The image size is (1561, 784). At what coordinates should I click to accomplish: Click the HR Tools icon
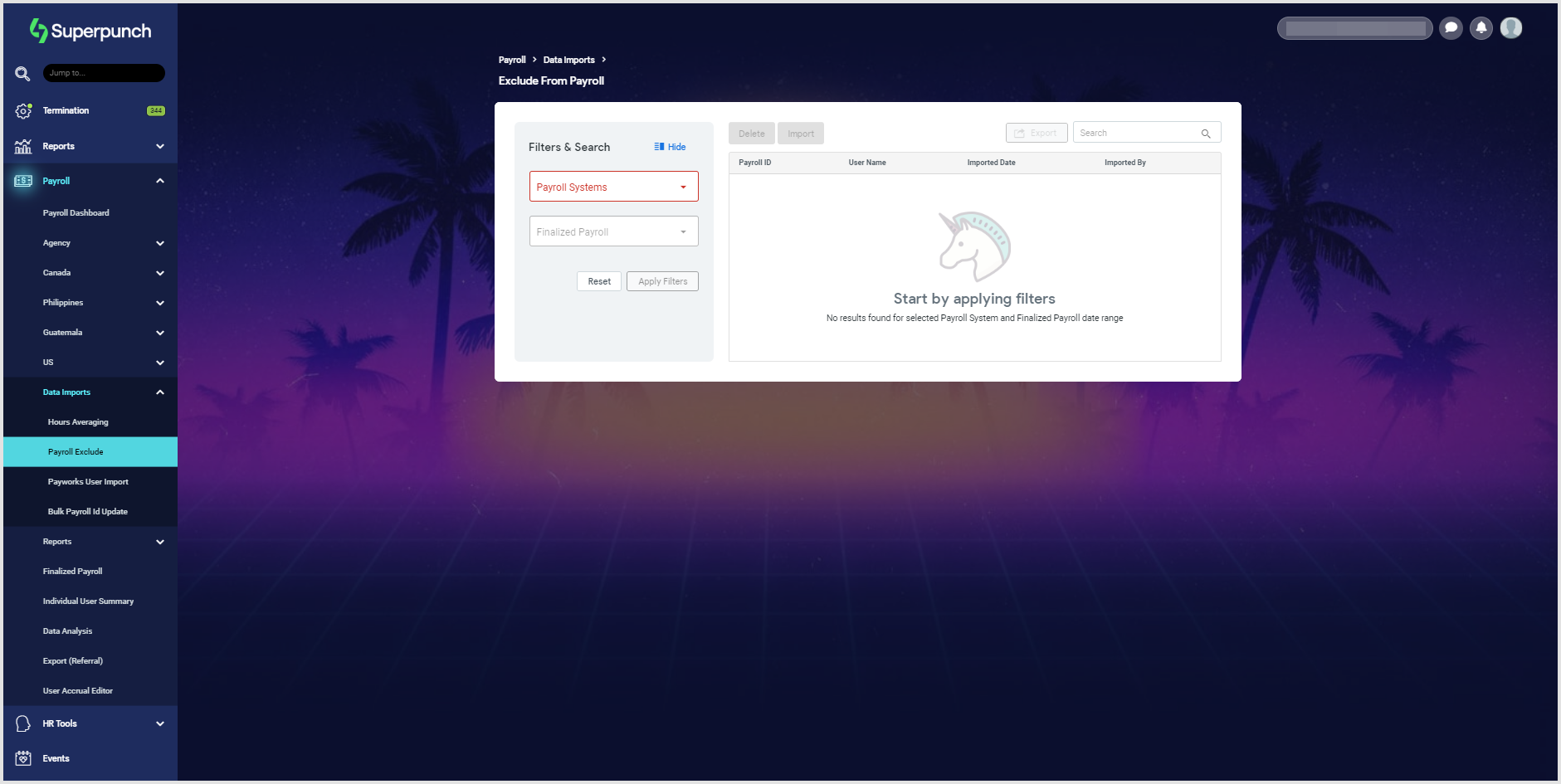[x=23, y=723]
